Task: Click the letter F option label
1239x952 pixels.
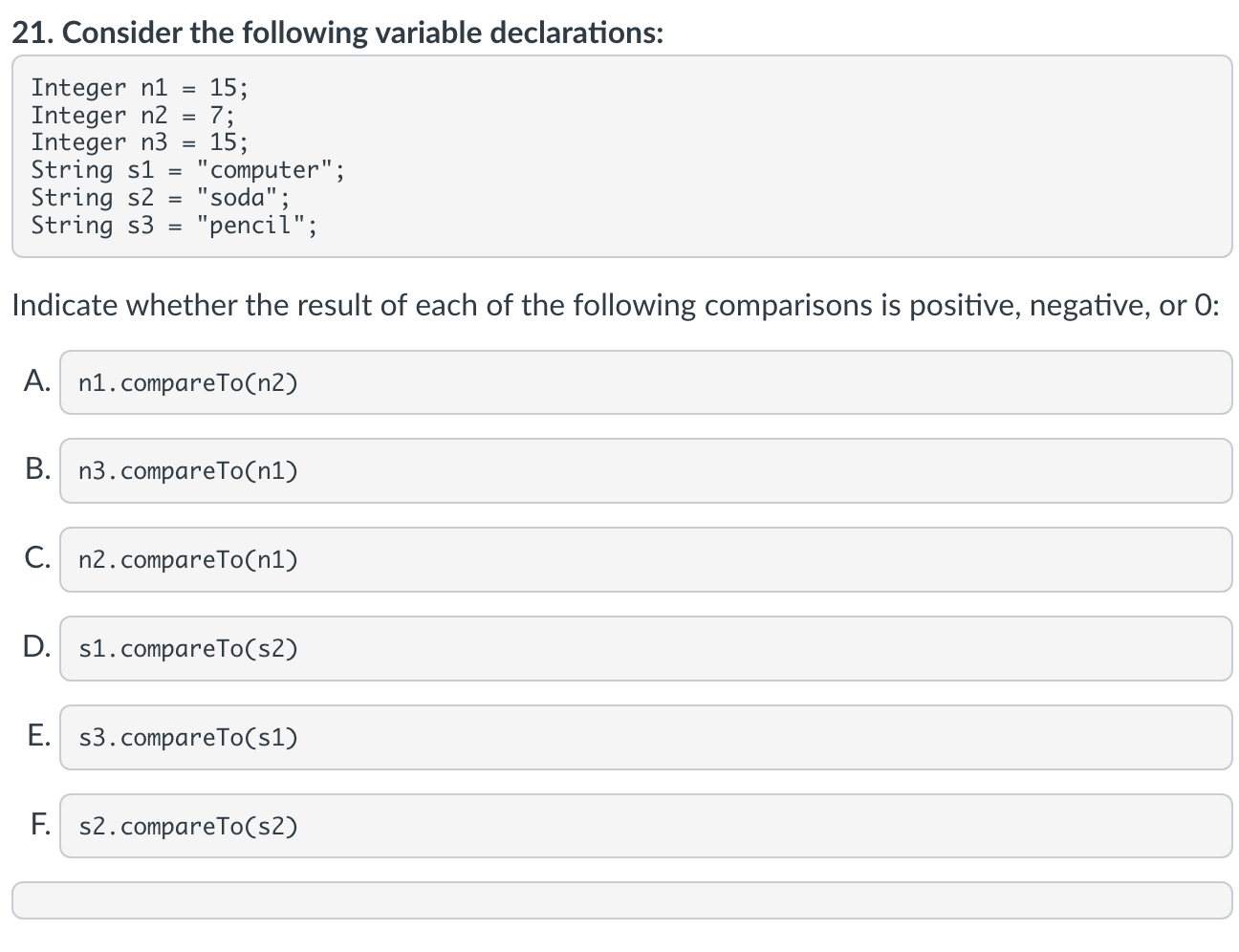Action: point(40,824)
